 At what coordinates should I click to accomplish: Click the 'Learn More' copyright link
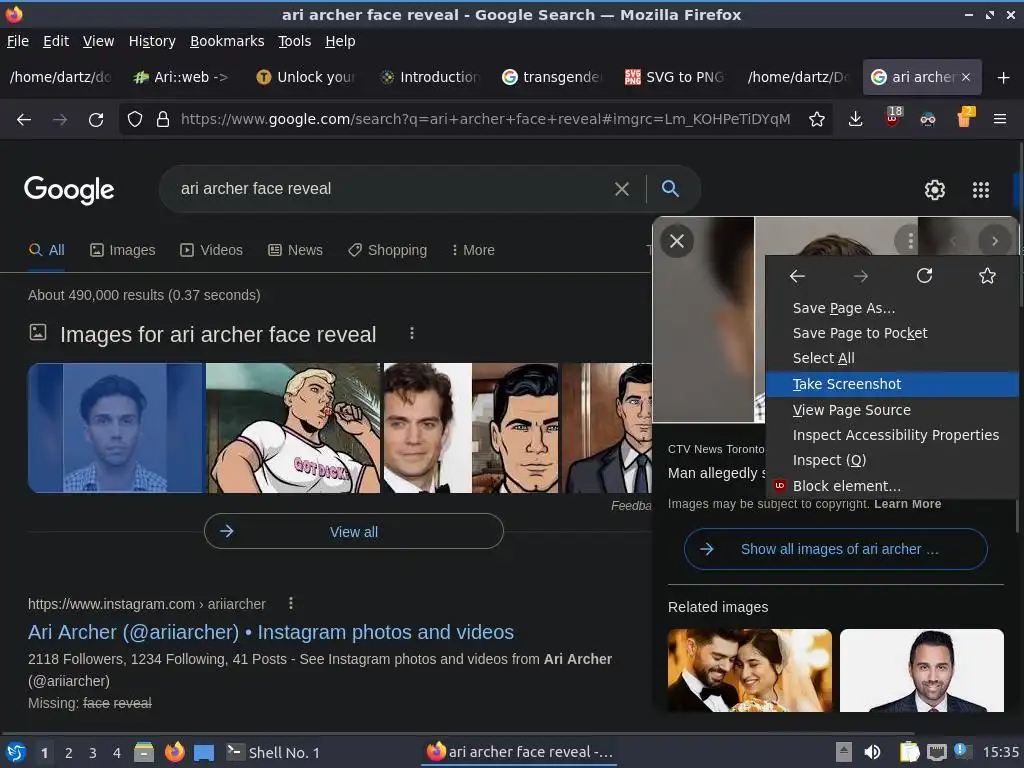coord(907,504)
